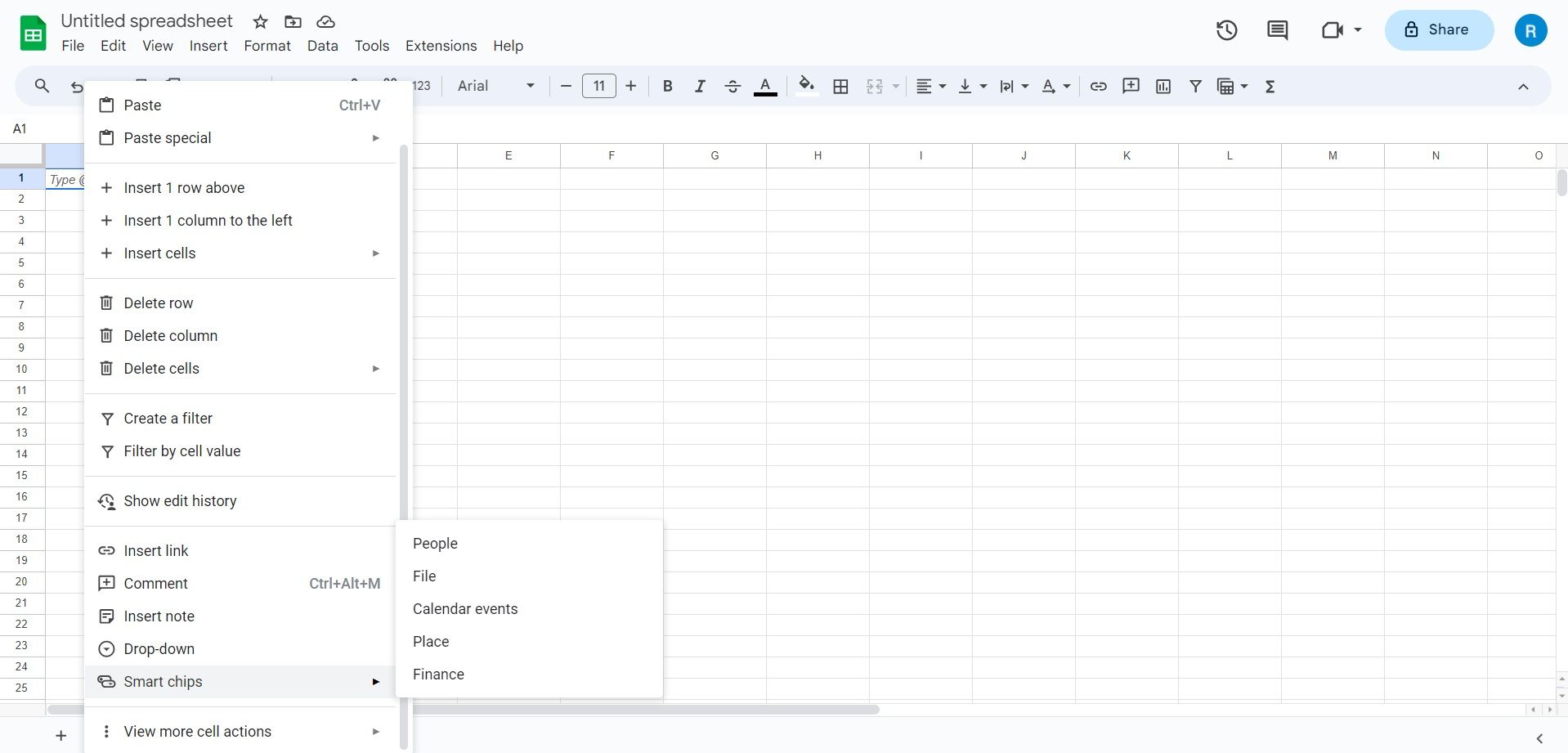Screen dimensions: 1568x753
Task: Toggle italic formatting
Action: pyautogui.click(x=700, y=86)
